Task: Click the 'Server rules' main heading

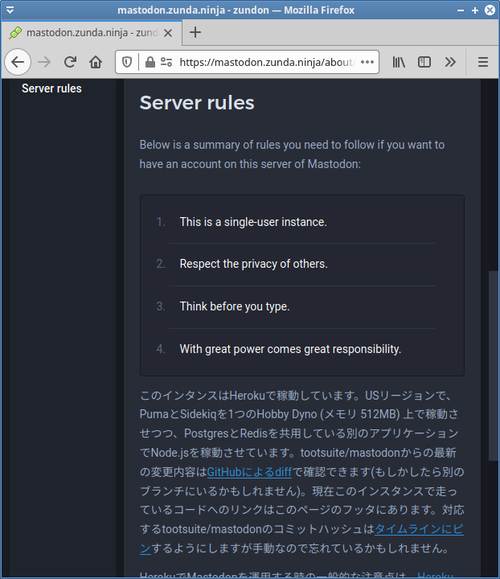Action: [197, 103]
